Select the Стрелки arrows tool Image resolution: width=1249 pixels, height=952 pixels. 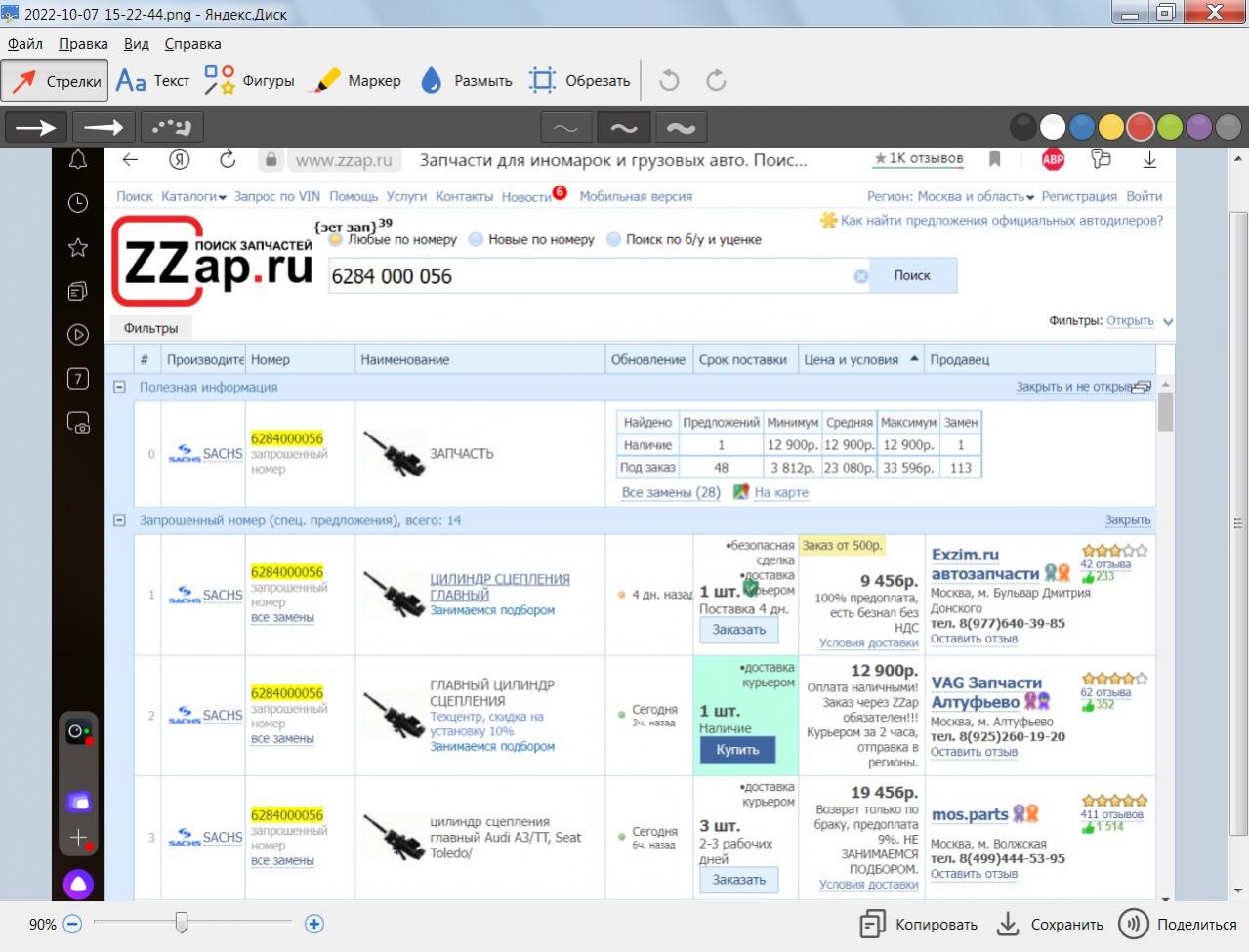[x=54, y=81]
